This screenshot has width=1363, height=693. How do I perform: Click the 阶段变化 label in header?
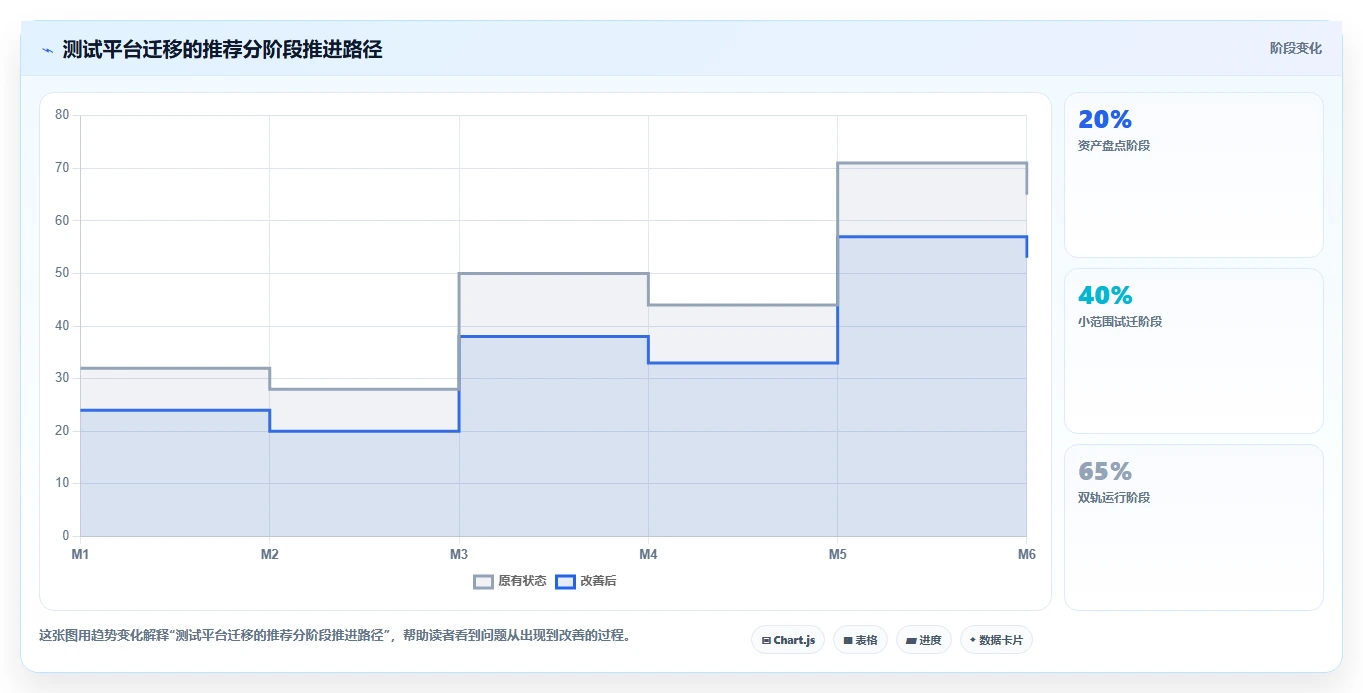click(x=1296, y=48)
